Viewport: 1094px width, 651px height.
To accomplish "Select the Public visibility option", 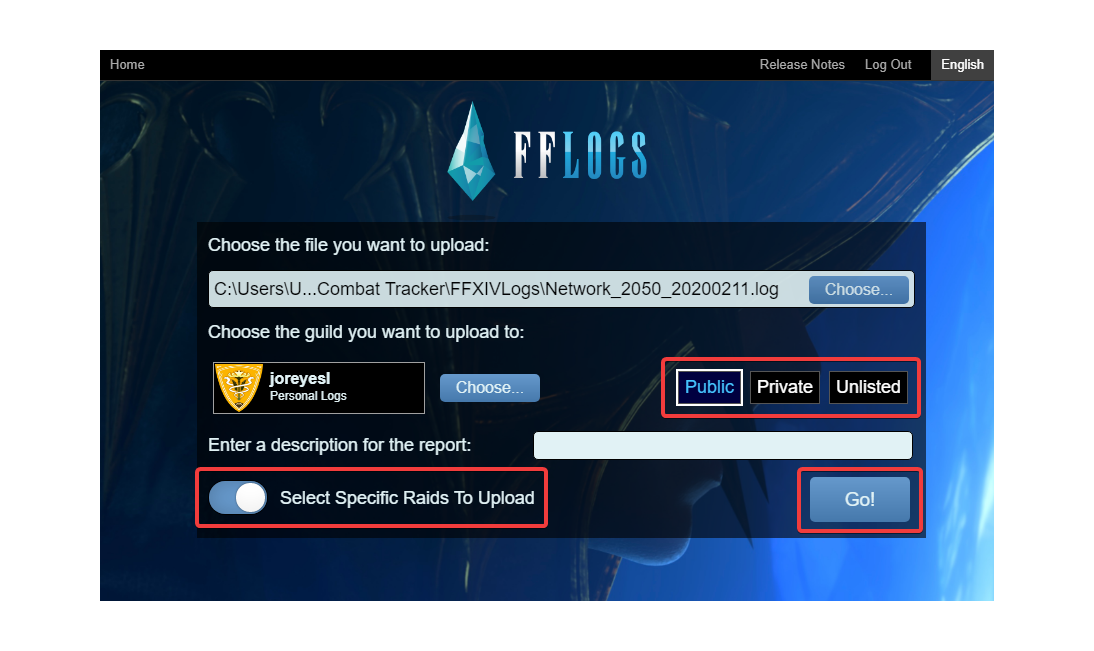I will 709,387.
